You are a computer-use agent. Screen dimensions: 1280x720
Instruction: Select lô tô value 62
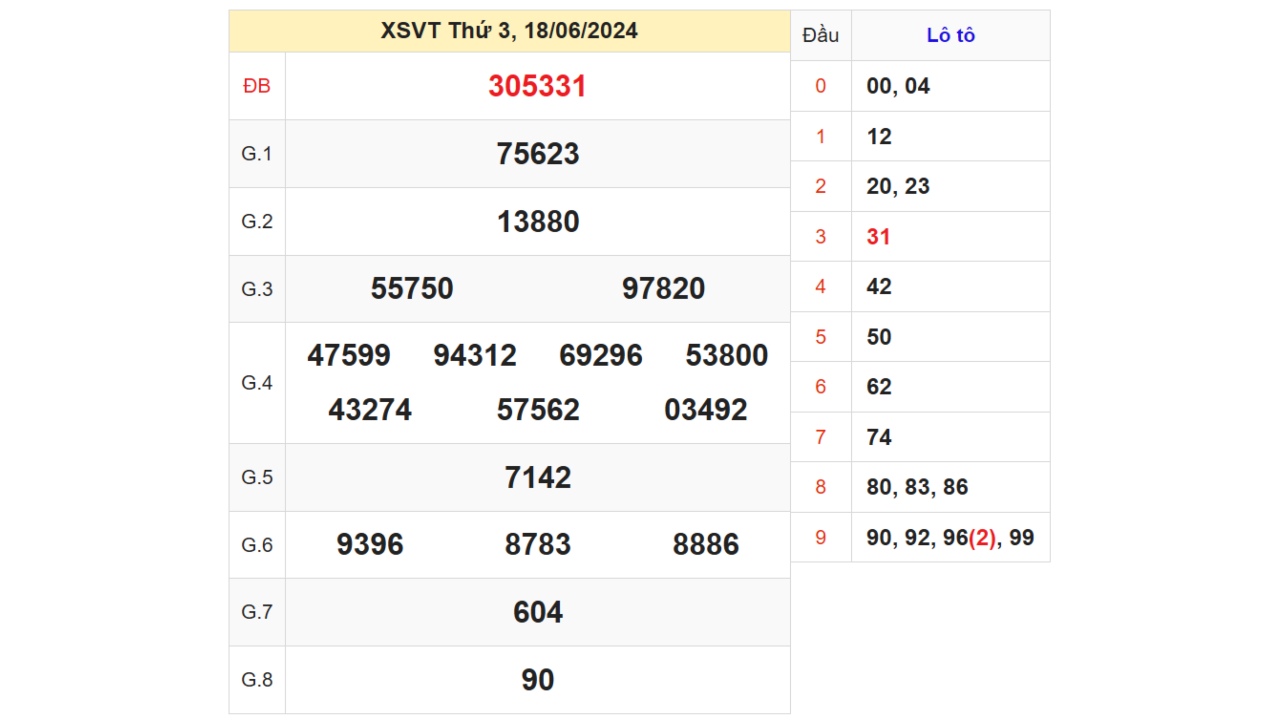[879, 387]
